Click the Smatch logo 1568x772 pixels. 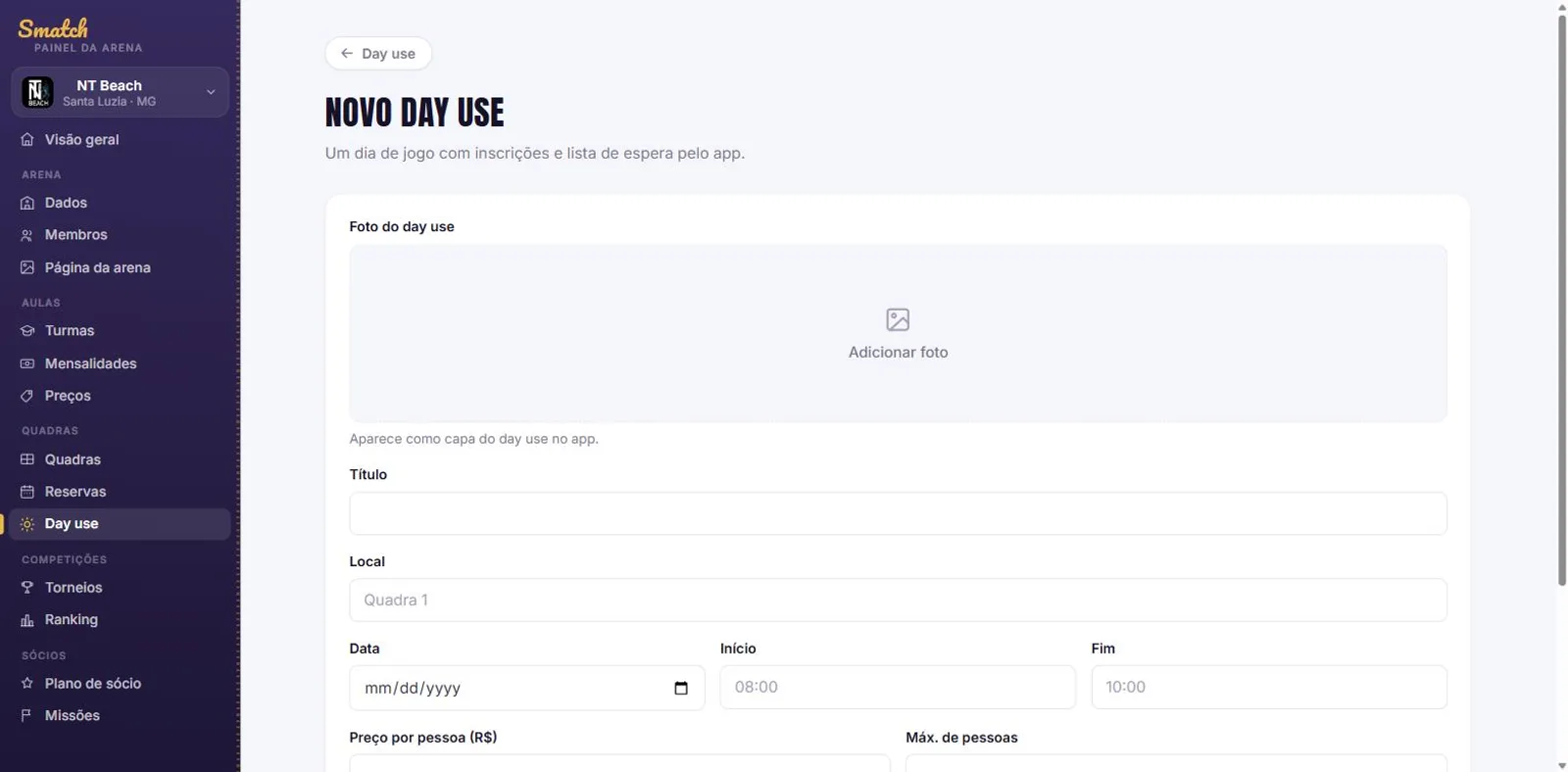tap(53, 27)
